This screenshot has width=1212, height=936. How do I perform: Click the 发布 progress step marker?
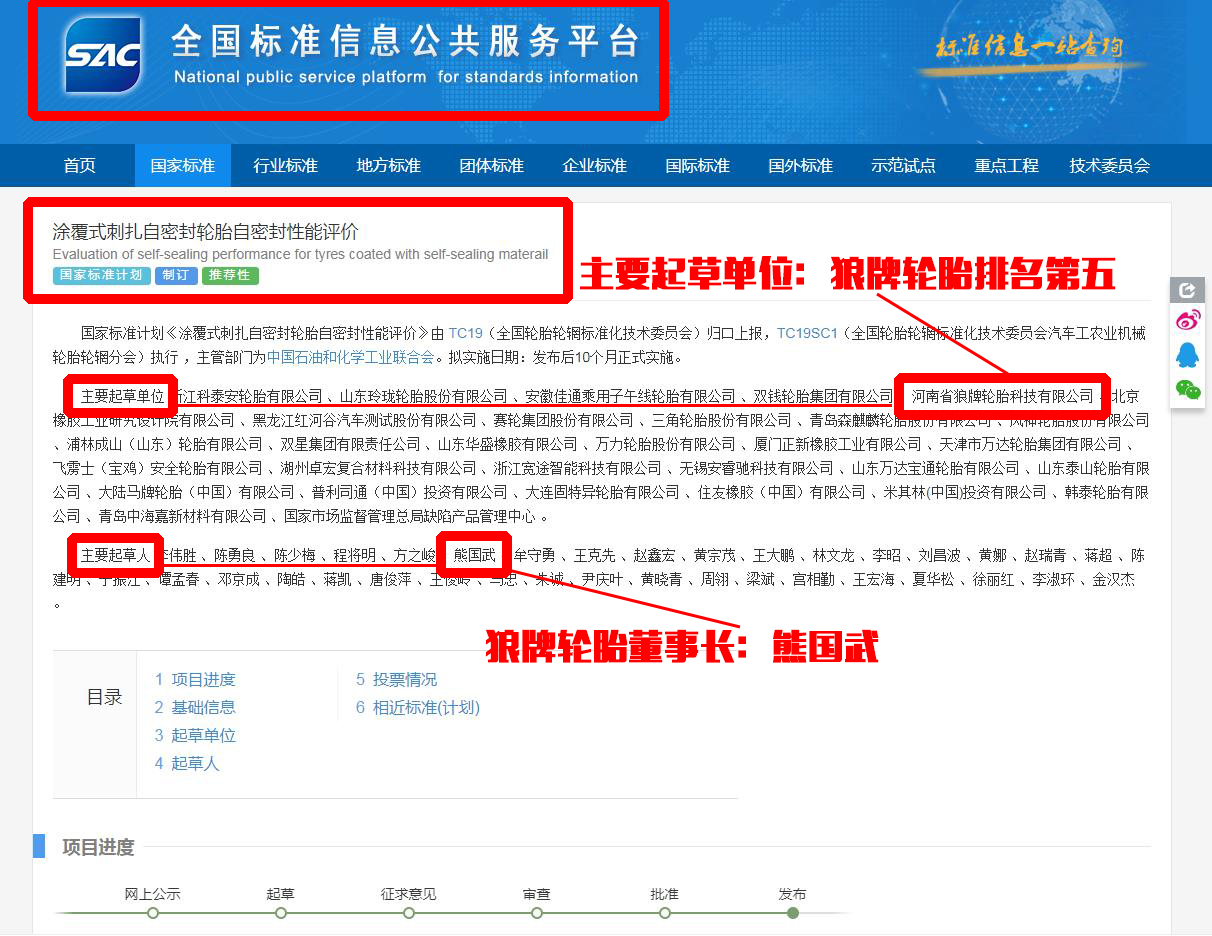793,913
